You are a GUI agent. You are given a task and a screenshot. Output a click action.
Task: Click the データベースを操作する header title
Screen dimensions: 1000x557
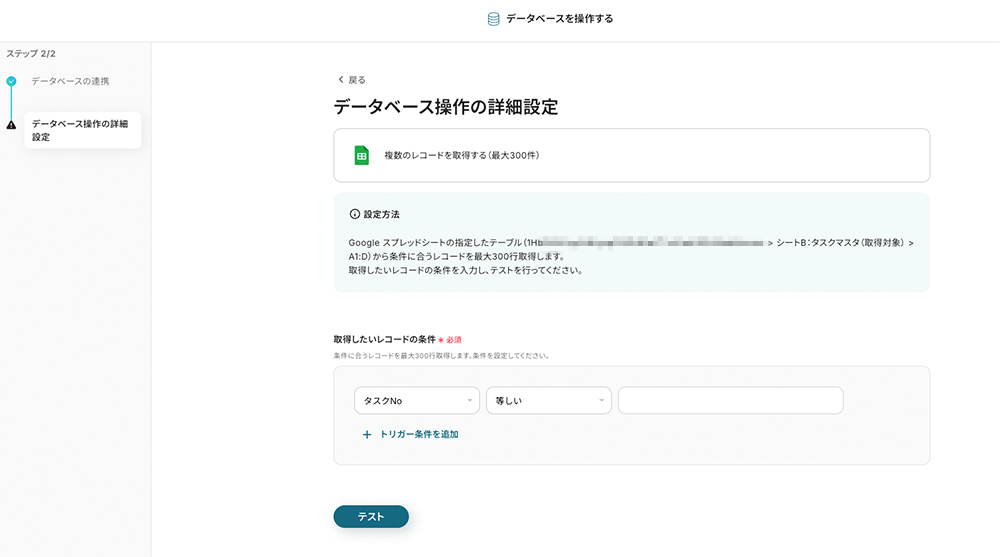pyautogui.click(x=560, y=19)
